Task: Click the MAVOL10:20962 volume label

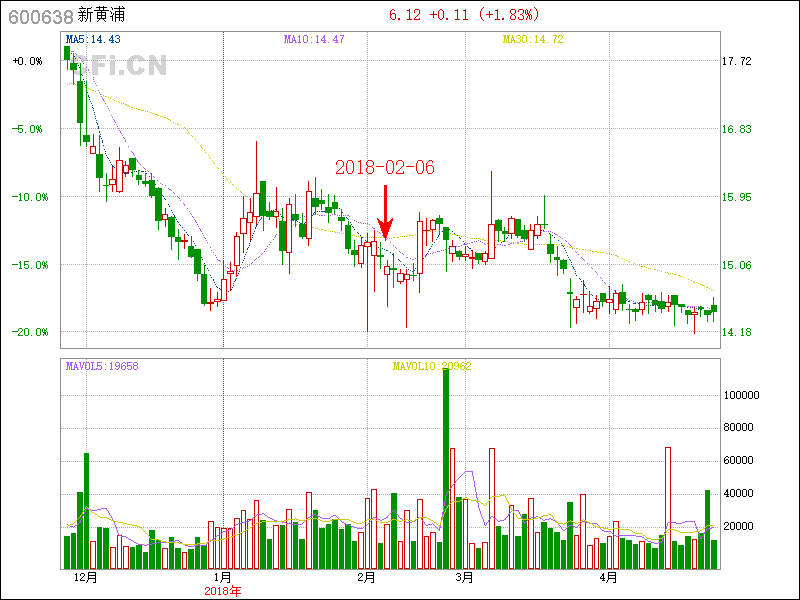Action: tap(432, 366)
